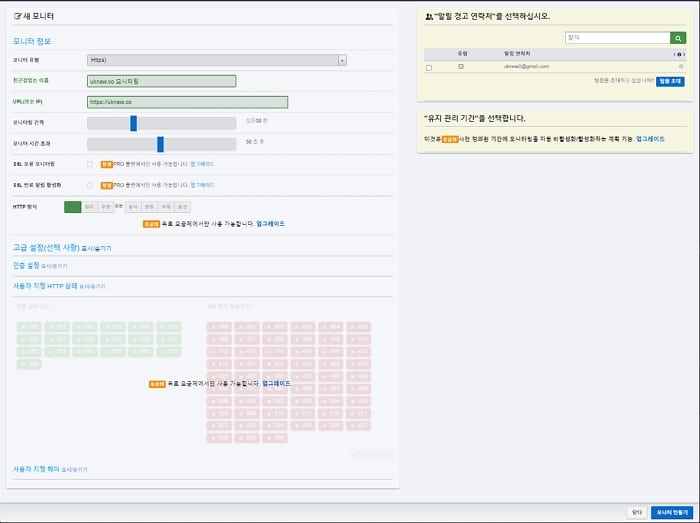700x523 pixels.
Task: Click the contacts icon in alert contacts header
Action: (429, 17)
